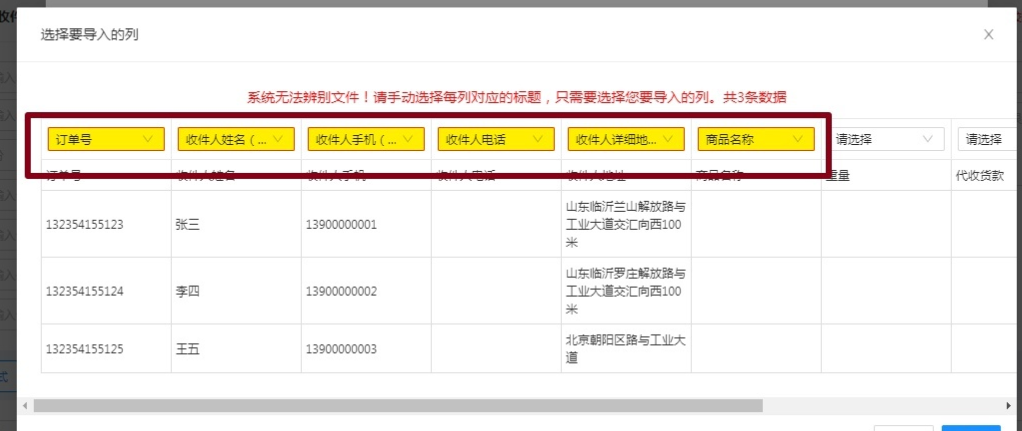Open the 收件人详细地址 column dropdown

pyautogui.click(x=626, y=139)
